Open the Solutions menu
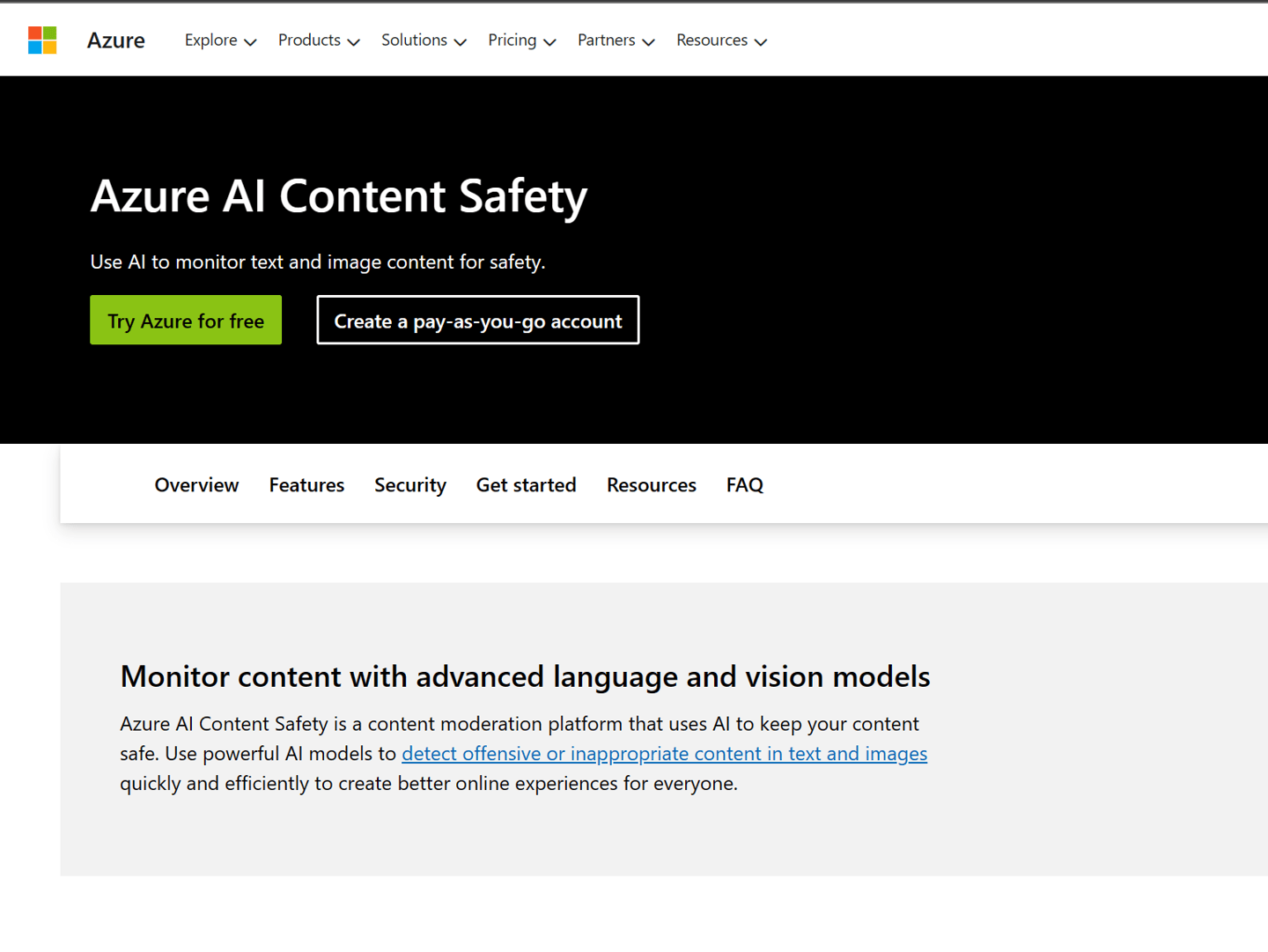 coord(423,41)
